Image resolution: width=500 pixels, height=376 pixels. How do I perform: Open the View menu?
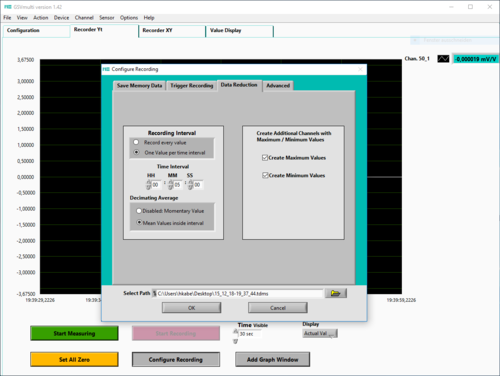[x=22, y=18]
